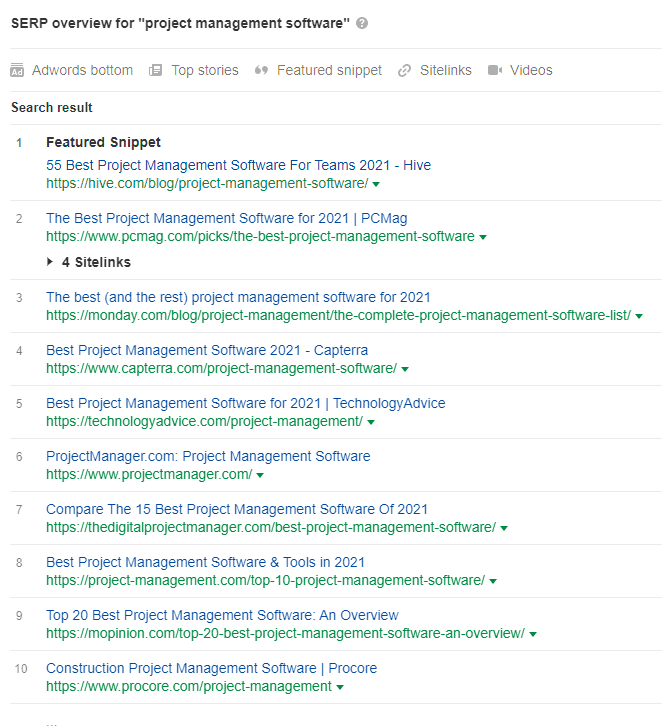
Task: Click the projectmanager.com green URL
Action: point(149,474)
